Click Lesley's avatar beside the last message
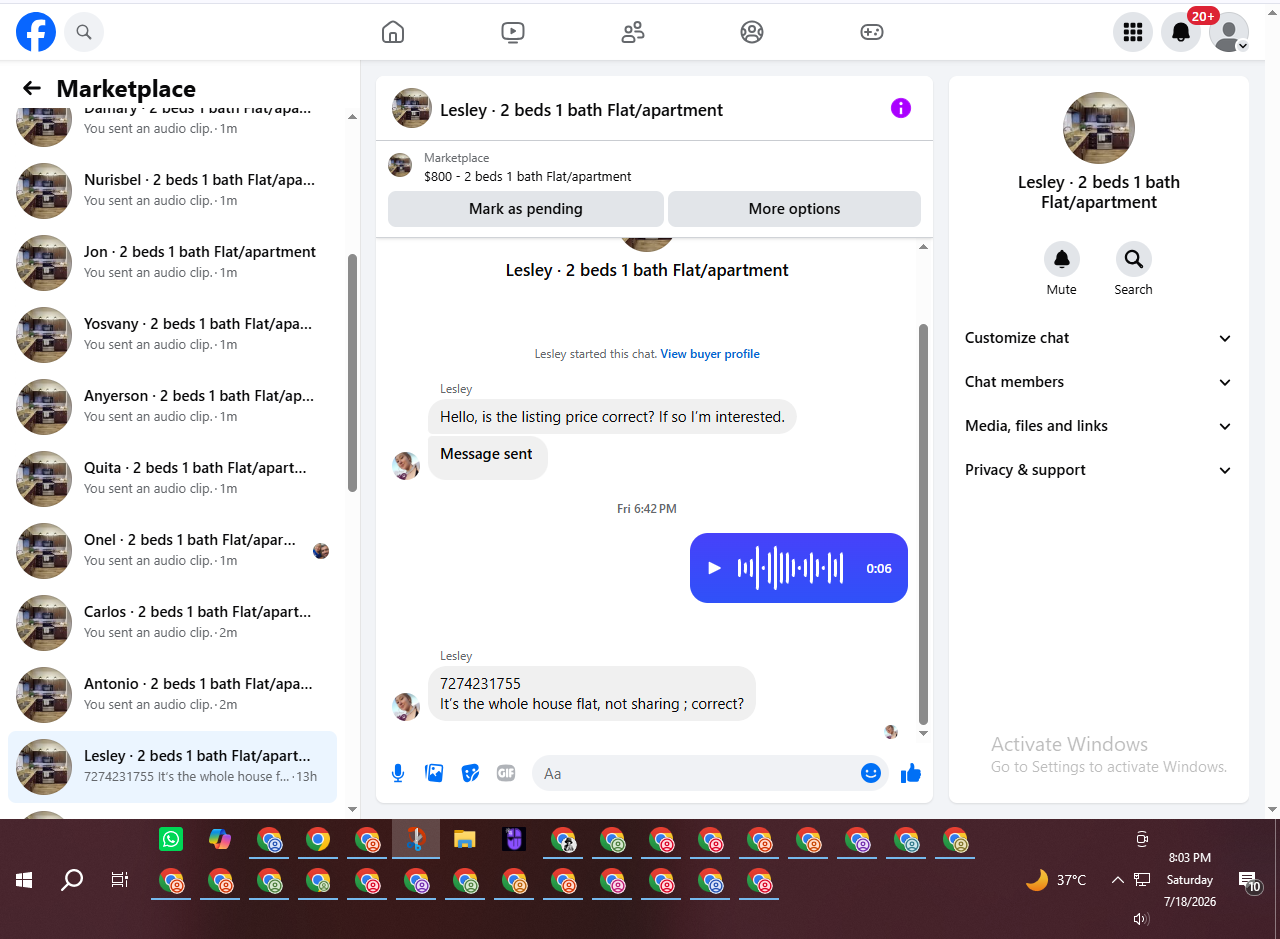 [x=406, y=707]
